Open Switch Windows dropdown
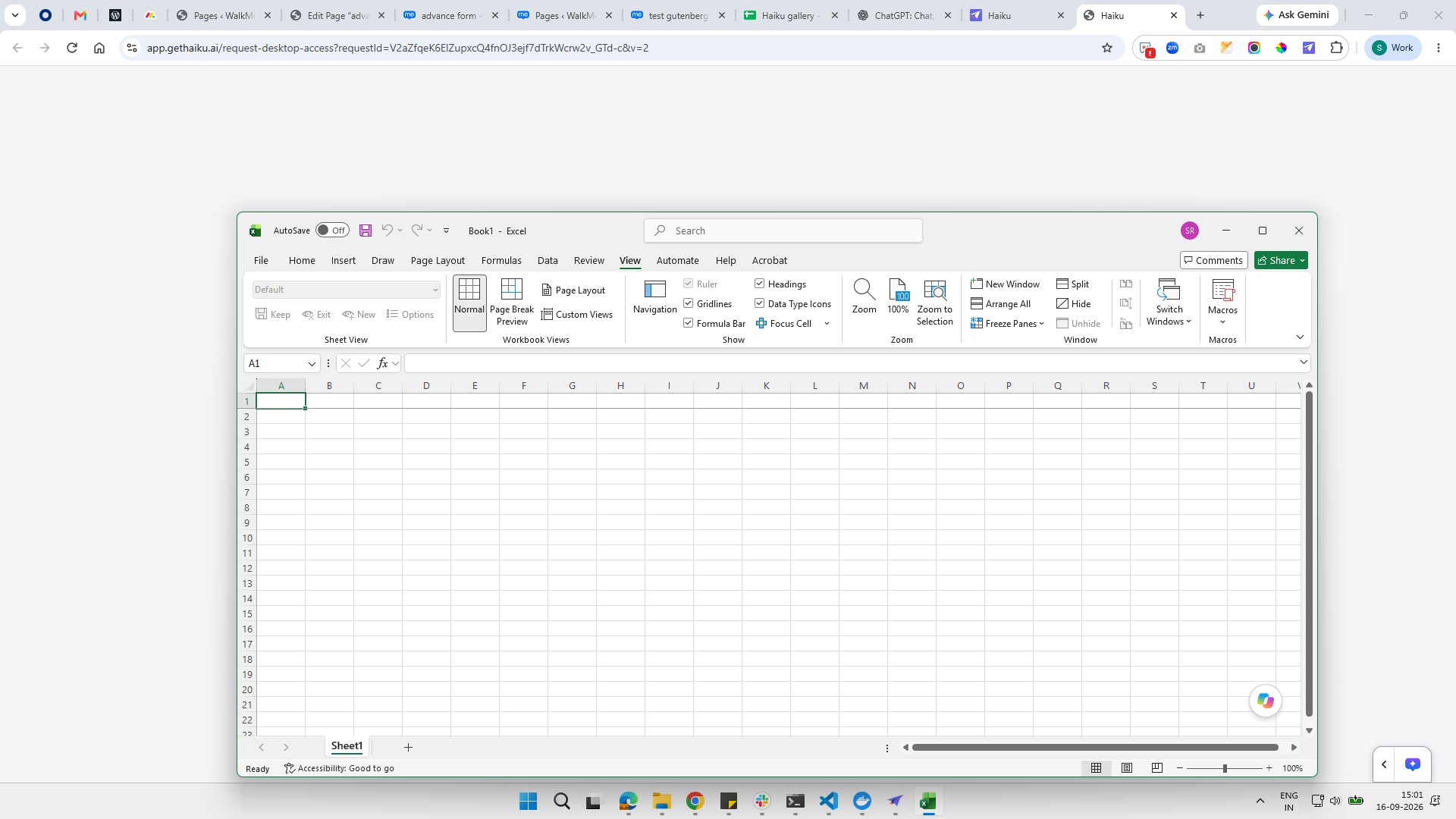 1169,303
